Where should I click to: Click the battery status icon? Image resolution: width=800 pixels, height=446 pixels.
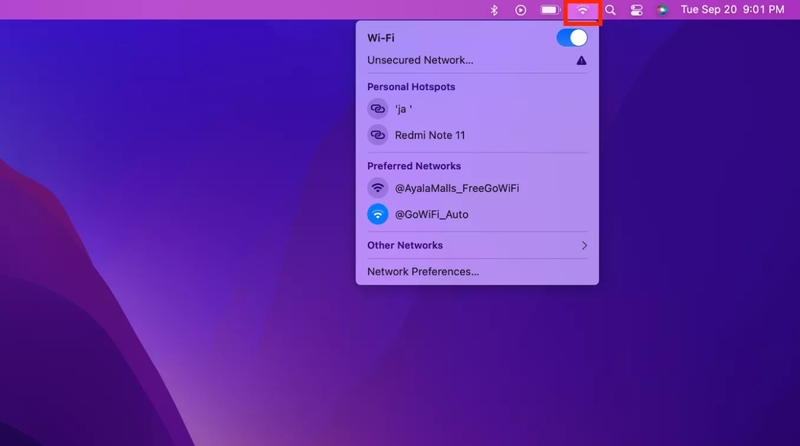(551, 10)
